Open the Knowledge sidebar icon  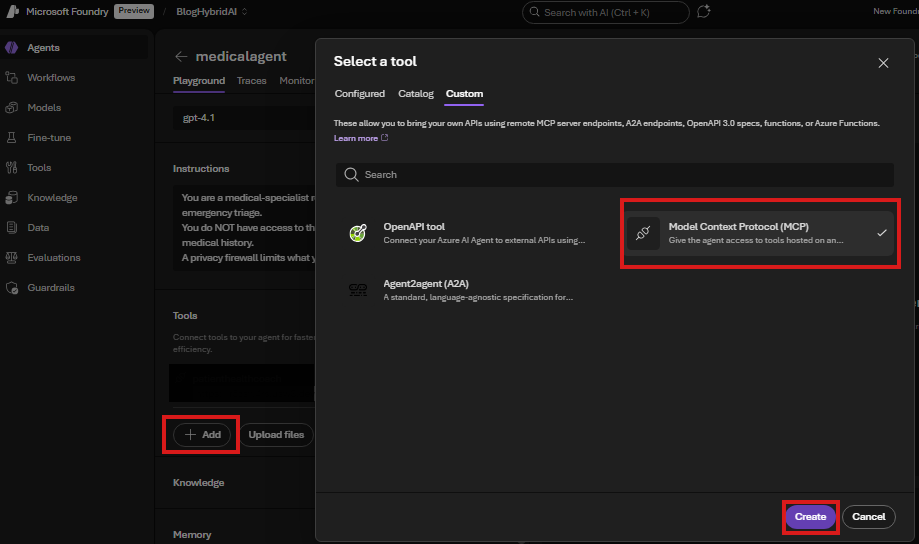click(12, 198)
